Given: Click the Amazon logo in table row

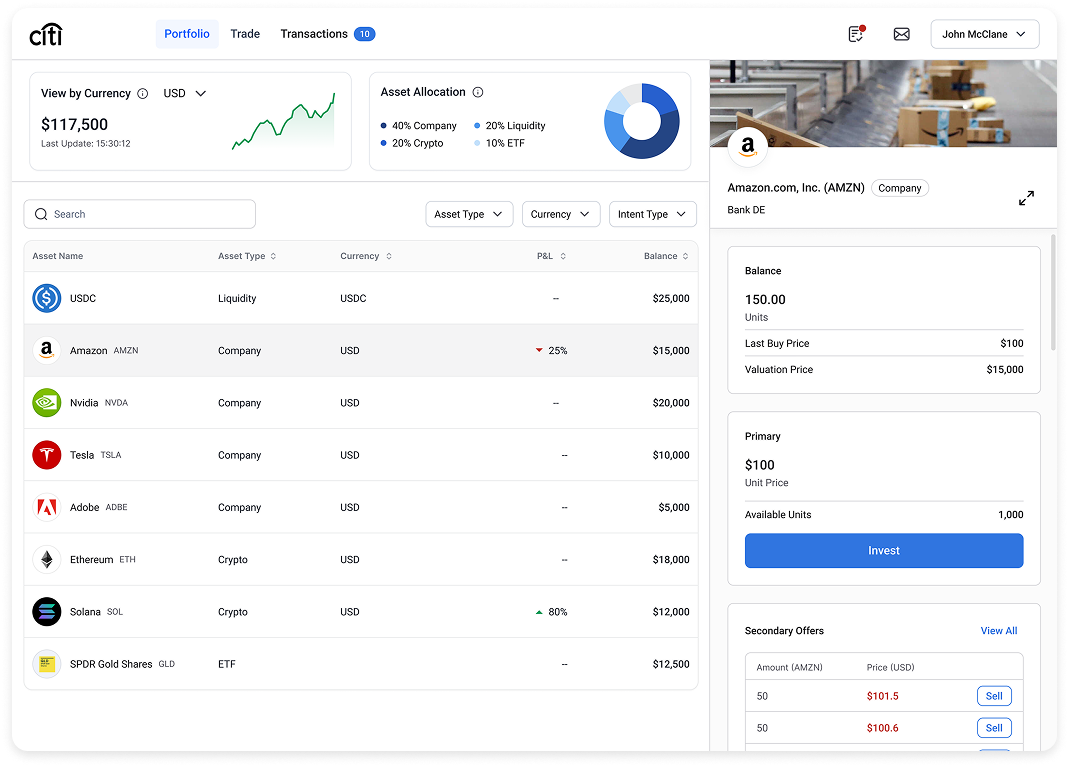Looking at the screenshot, I should tap(47, 350).
